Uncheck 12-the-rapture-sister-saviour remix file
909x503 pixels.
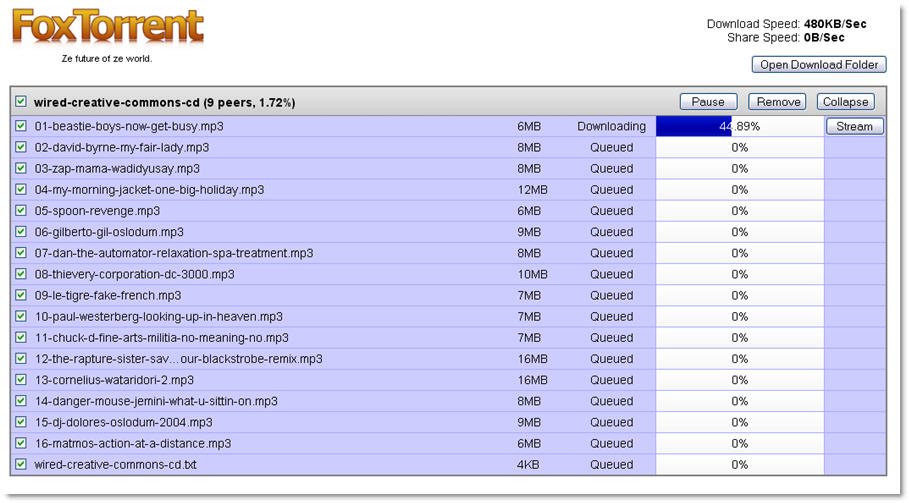pos(21,359)
